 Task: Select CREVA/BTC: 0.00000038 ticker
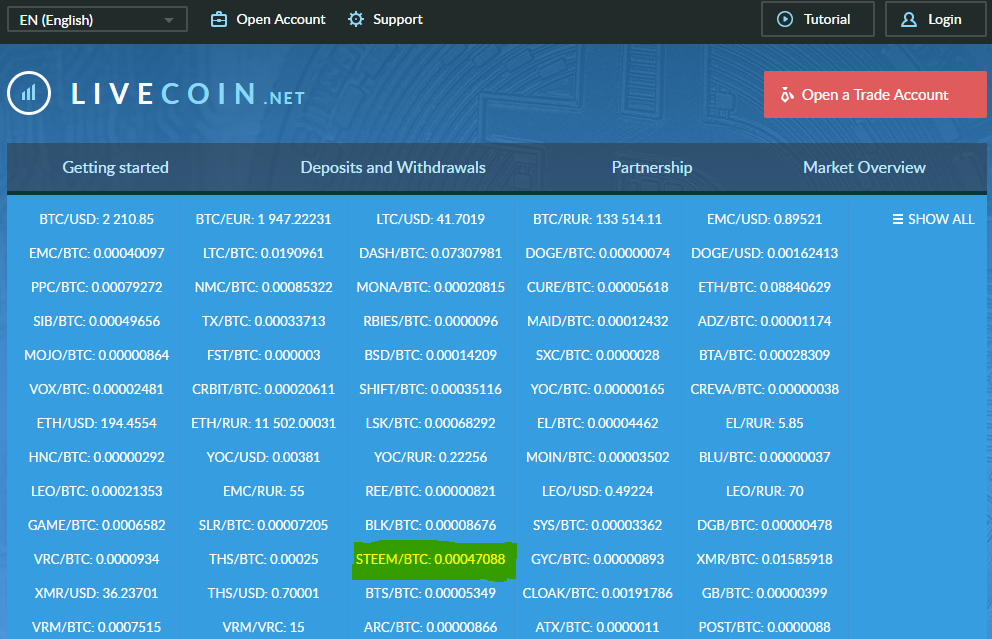point(765,390)
